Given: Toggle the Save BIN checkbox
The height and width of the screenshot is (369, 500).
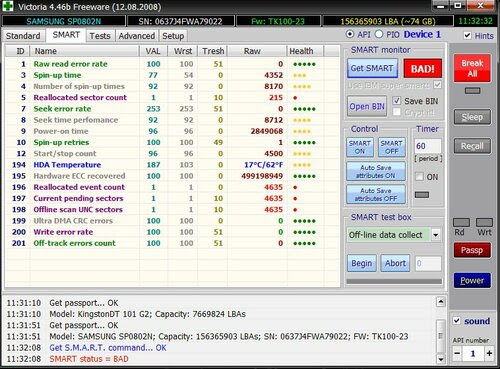Looking at the screenshot, I should pos(397,101).
